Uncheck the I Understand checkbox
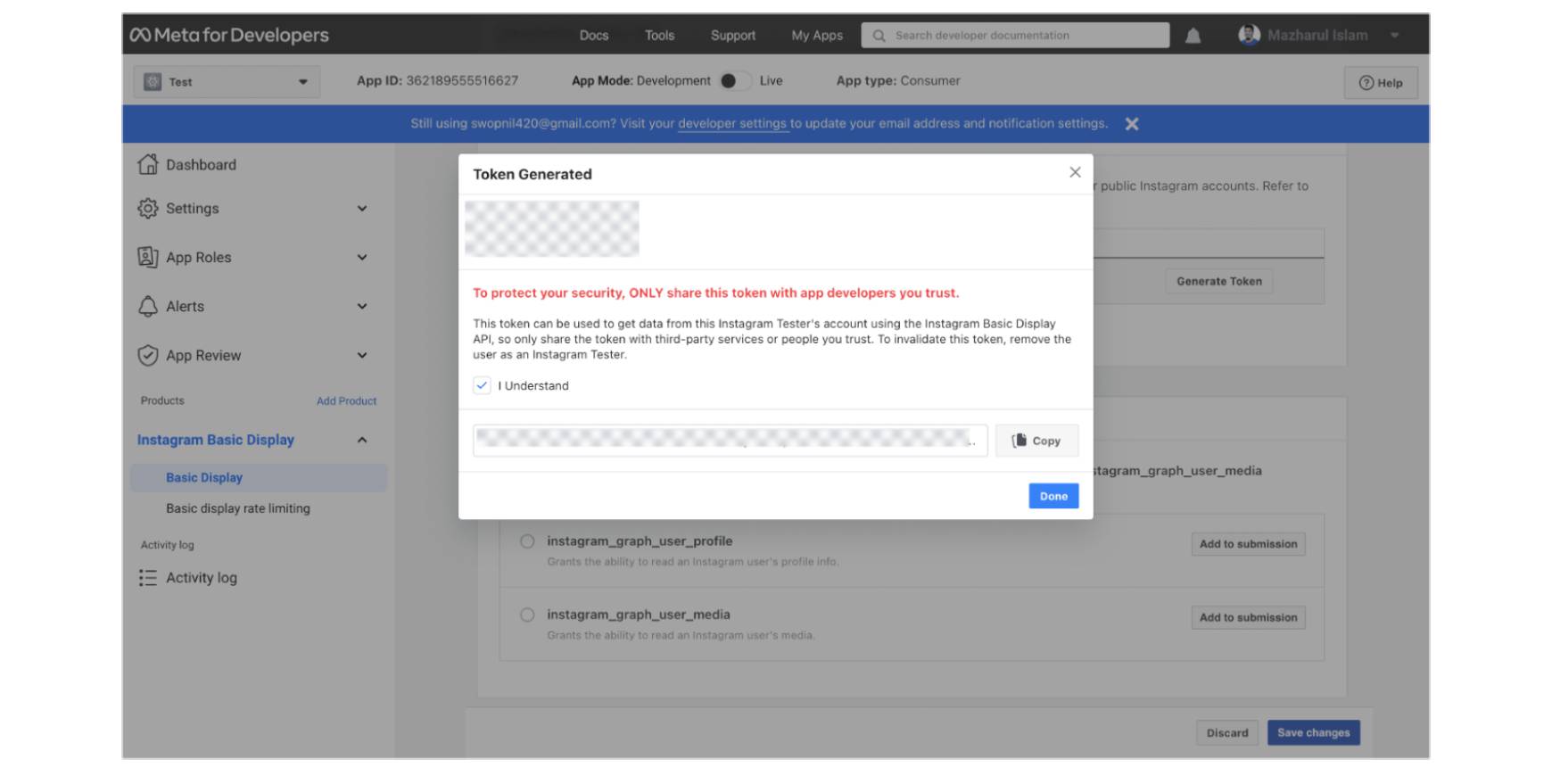Viewport: 1552px width, 784px height. point(482,385)
